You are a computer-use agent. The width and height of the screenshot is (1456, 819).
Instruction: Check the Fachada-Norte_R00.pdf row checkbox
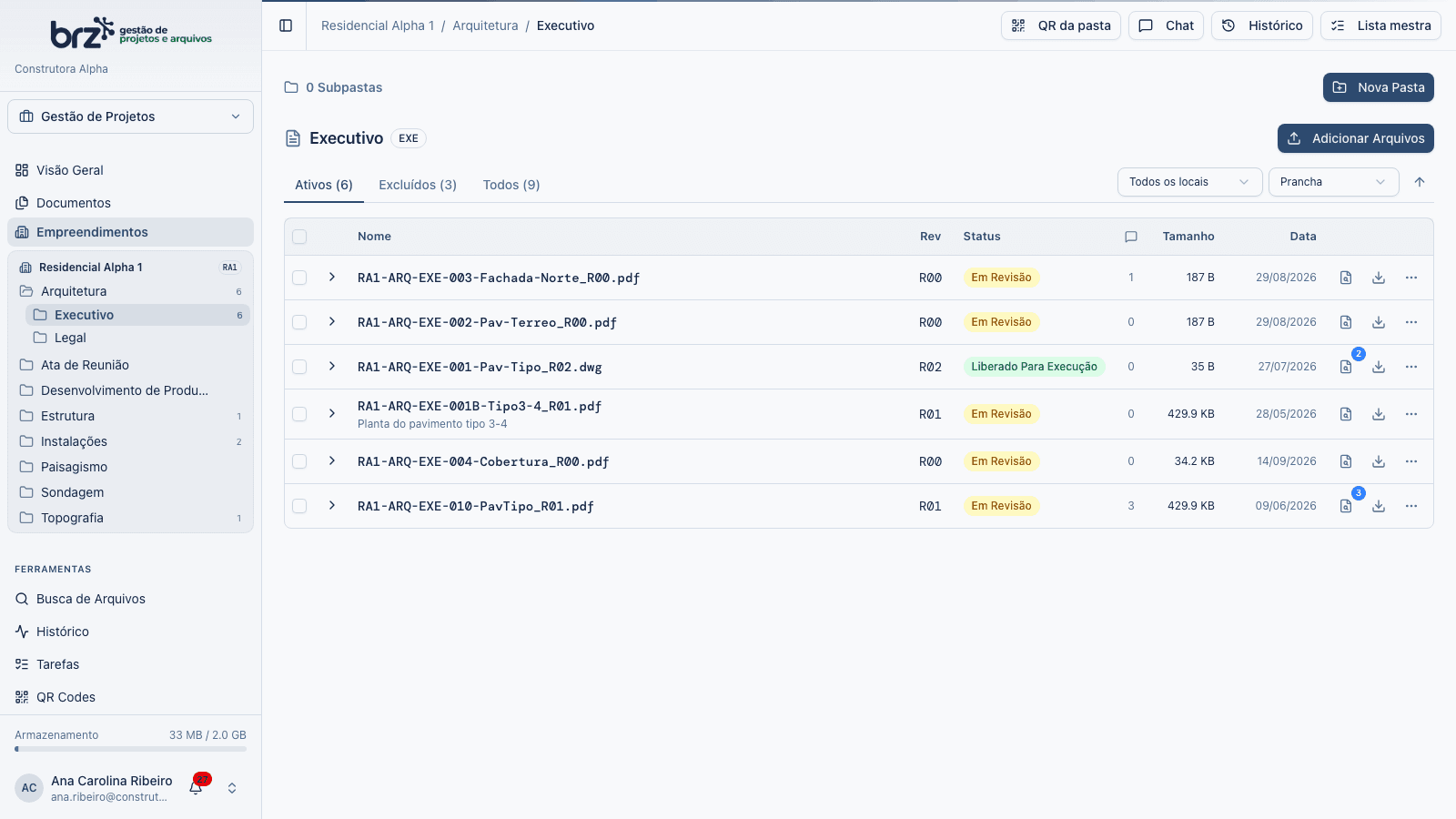click(299, 278)
